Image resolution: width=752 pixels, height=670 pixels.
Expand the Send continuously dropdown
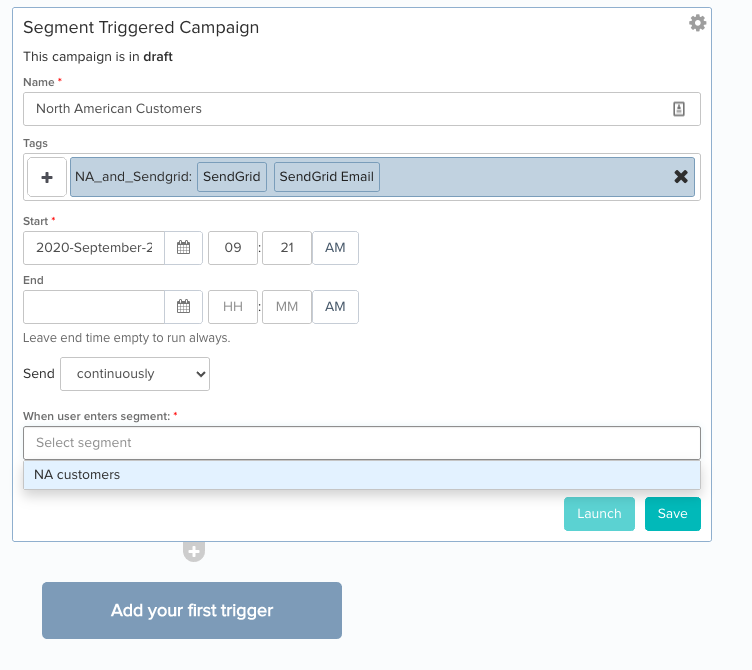(x=135, y=374)
